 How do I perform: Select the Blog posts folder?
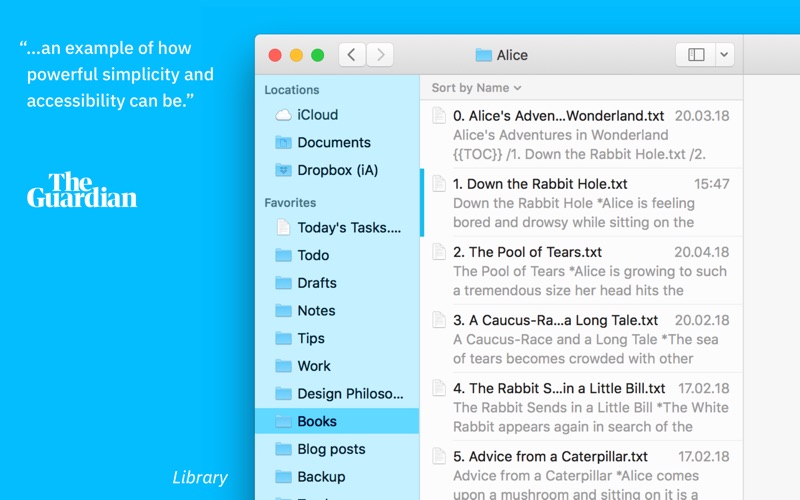(331, 449)
